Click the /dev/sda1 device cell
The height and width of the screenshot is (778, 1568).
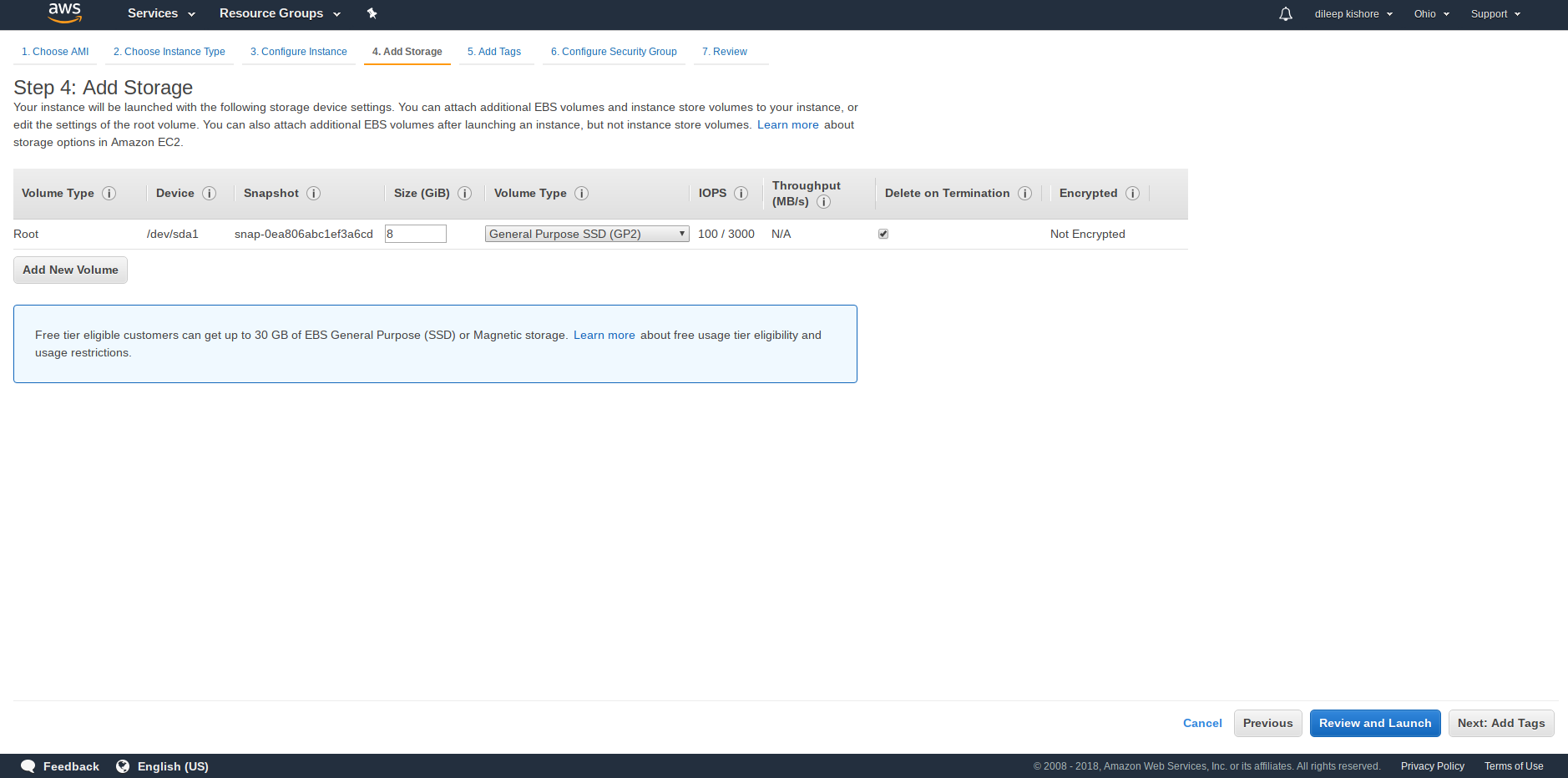pyautogui.click(x=173, y=235)
